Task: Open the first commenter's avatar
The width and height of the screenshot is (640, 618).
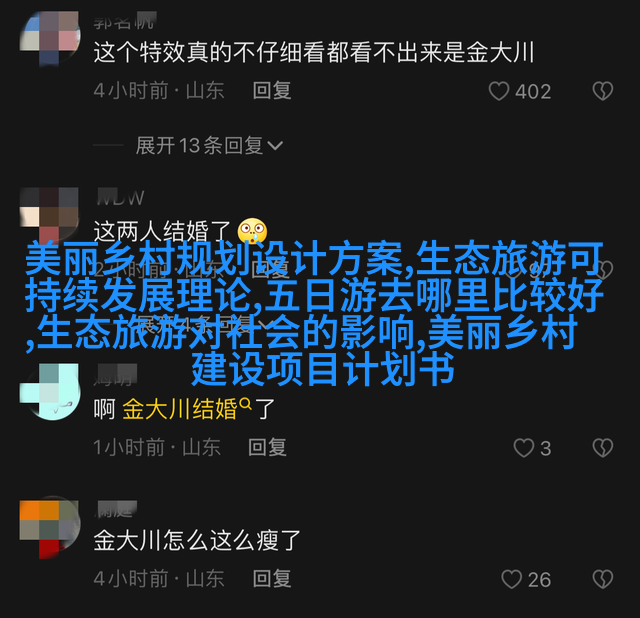Action: [x=50, y=39]
